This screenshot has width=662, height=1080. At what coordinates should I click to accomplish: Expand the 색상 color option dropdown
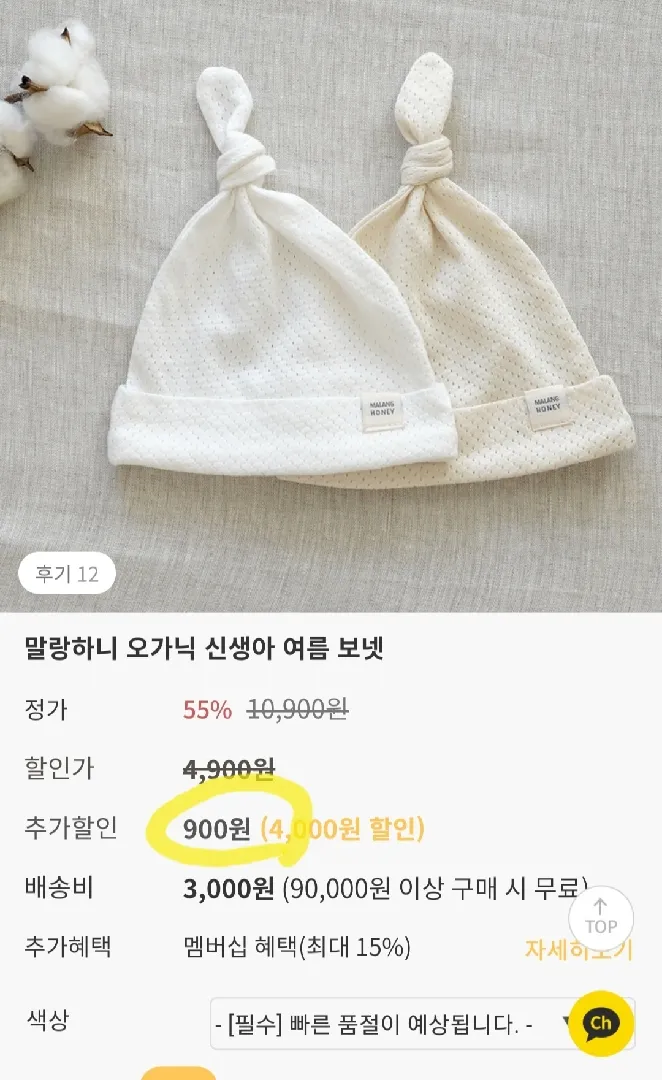422,1024
